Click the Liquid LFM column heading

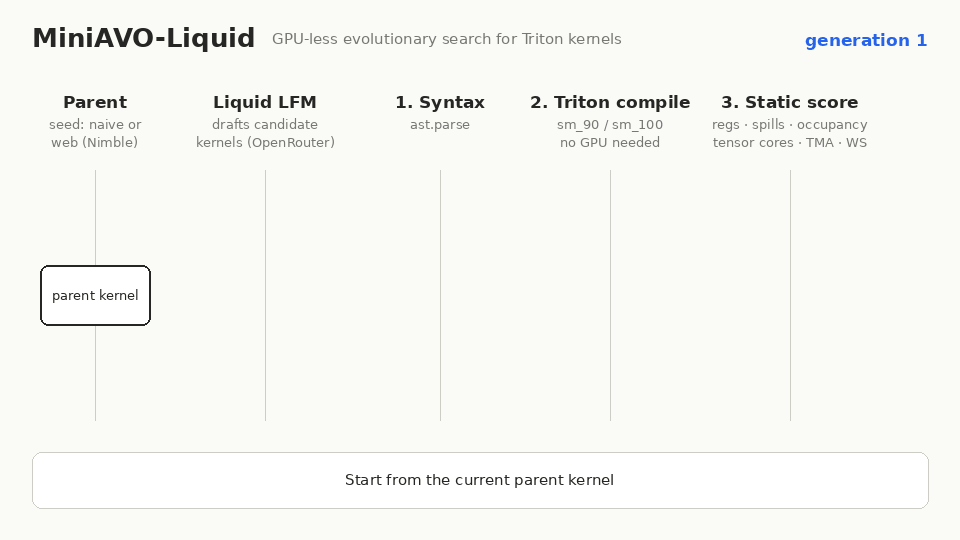click(x=264, y=102)
